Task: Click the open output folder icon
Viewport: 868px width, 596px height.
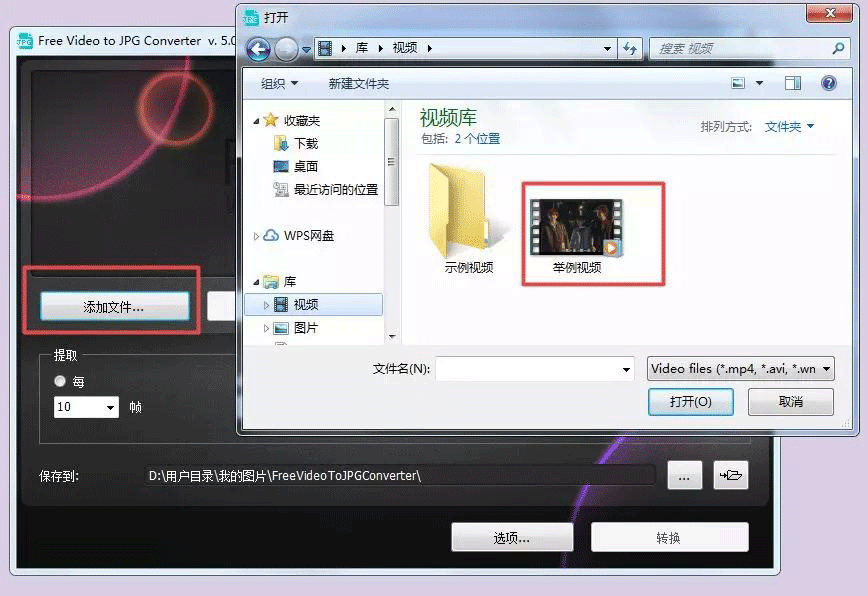Action: [x=730, y=477]
